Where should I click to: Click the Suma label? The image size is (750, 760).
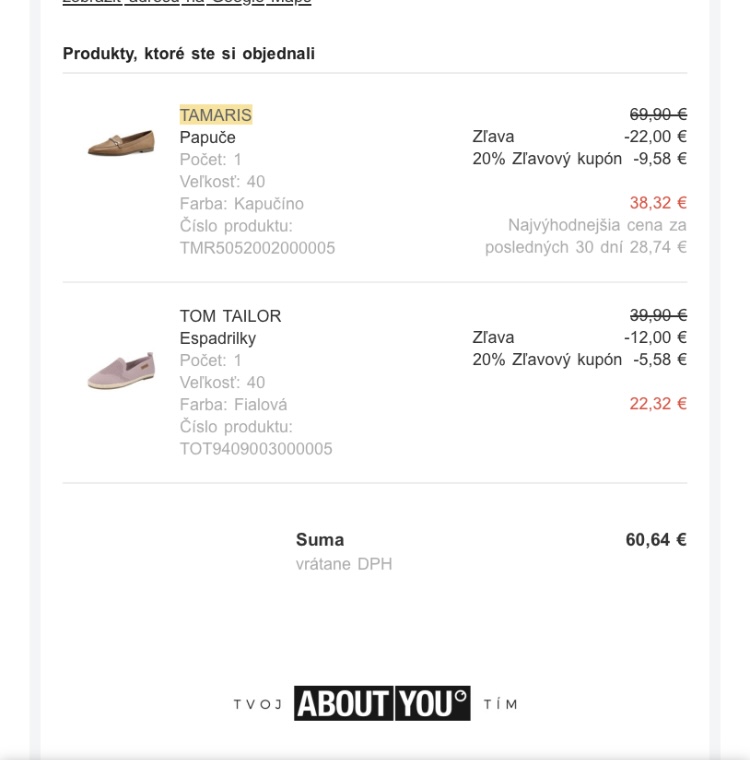click(320, 540)
